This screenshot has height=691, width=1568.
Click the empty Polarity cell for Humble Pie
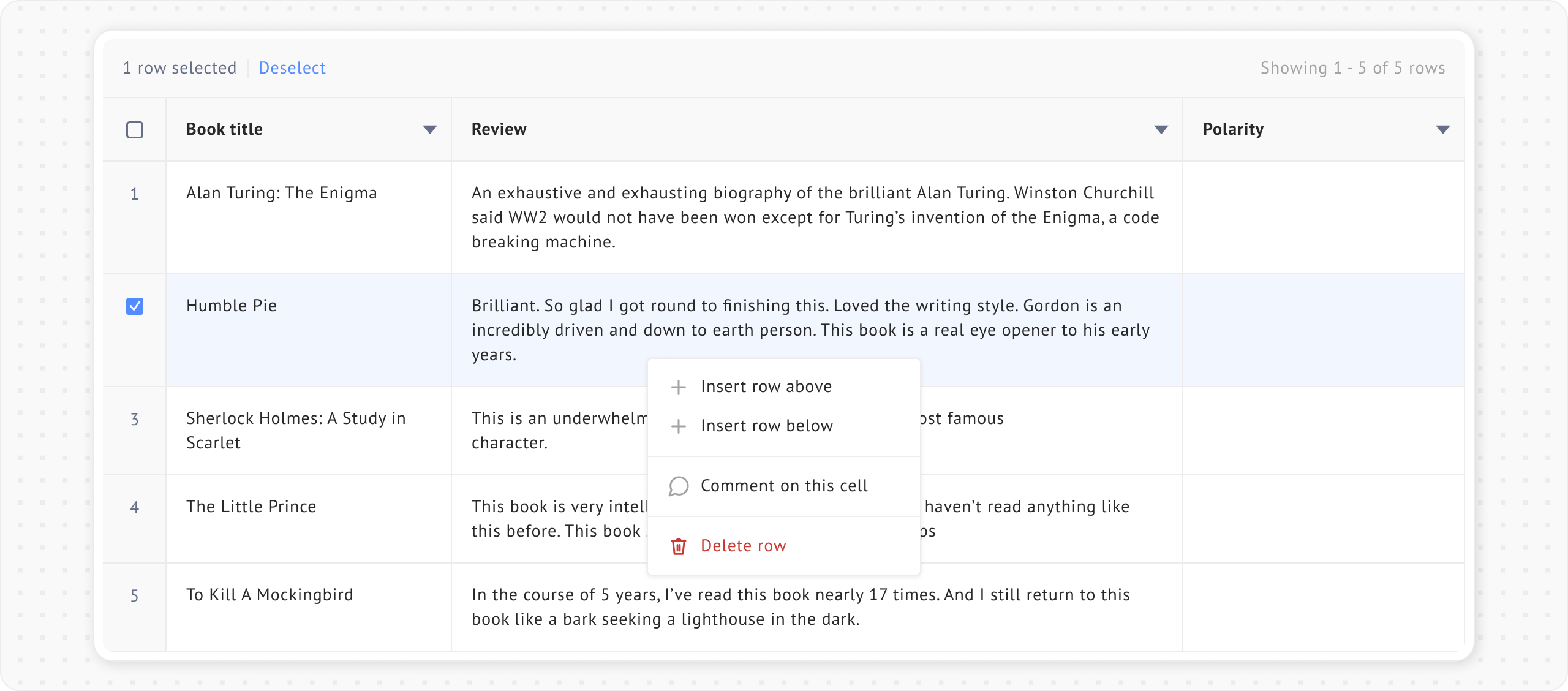[x=1323, y=330]
